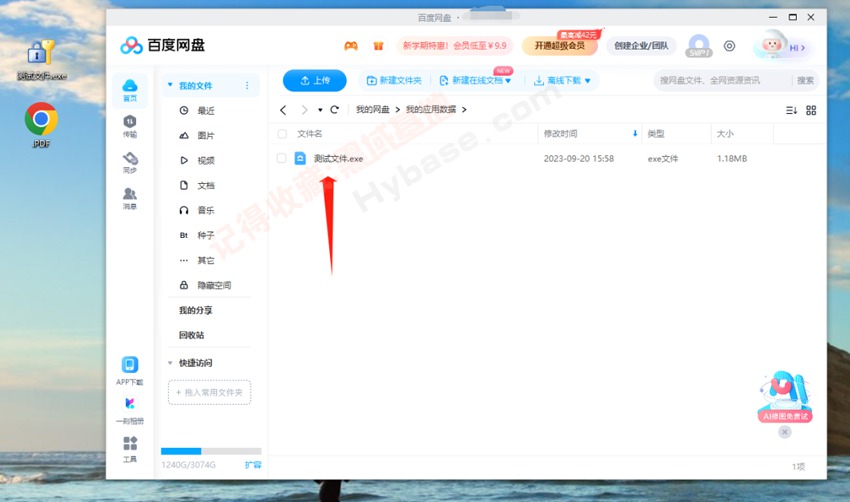Collapse the 我的文件 tree
Image resolution: width=850 pixels, height=502 pixels.
170,85
